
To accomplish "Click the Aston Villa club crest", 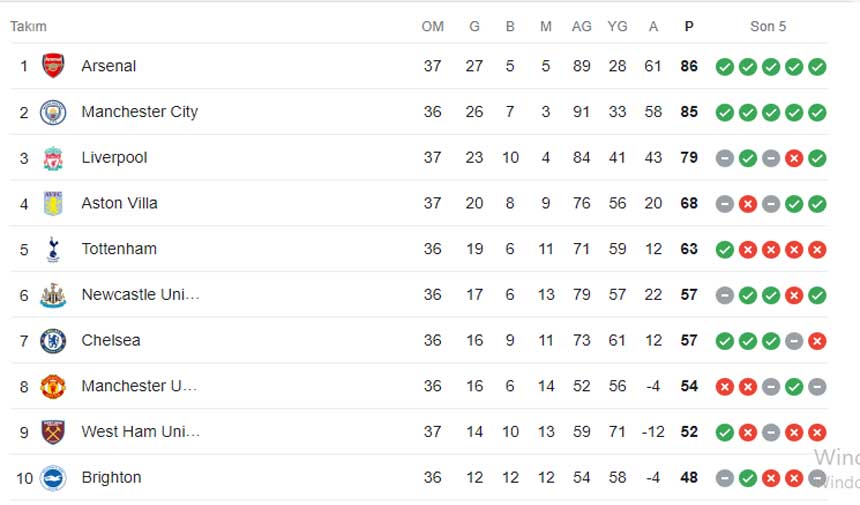I will (53, 203).
